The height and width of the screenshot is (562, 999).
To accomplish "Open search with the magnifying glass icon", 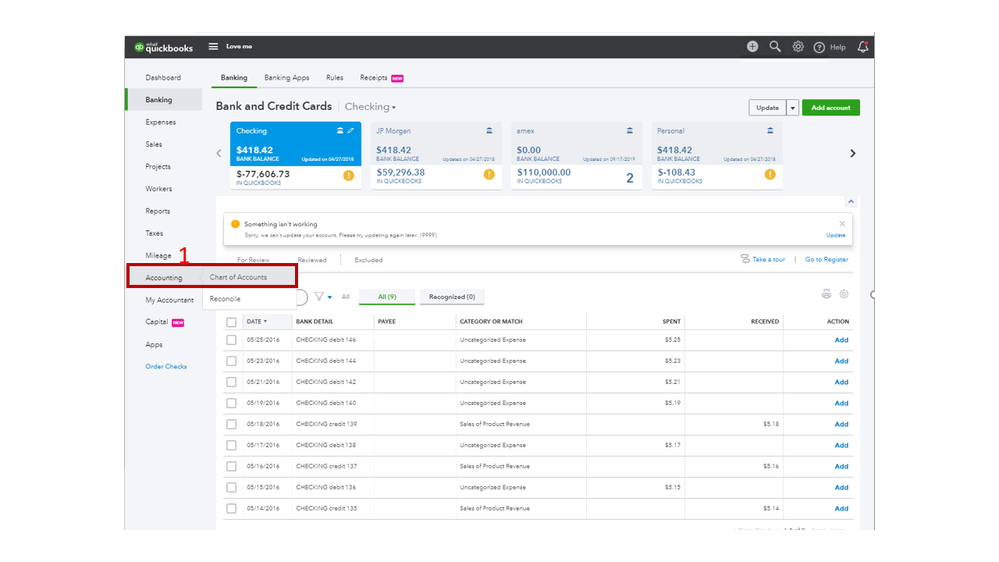I will click(775, 47).
